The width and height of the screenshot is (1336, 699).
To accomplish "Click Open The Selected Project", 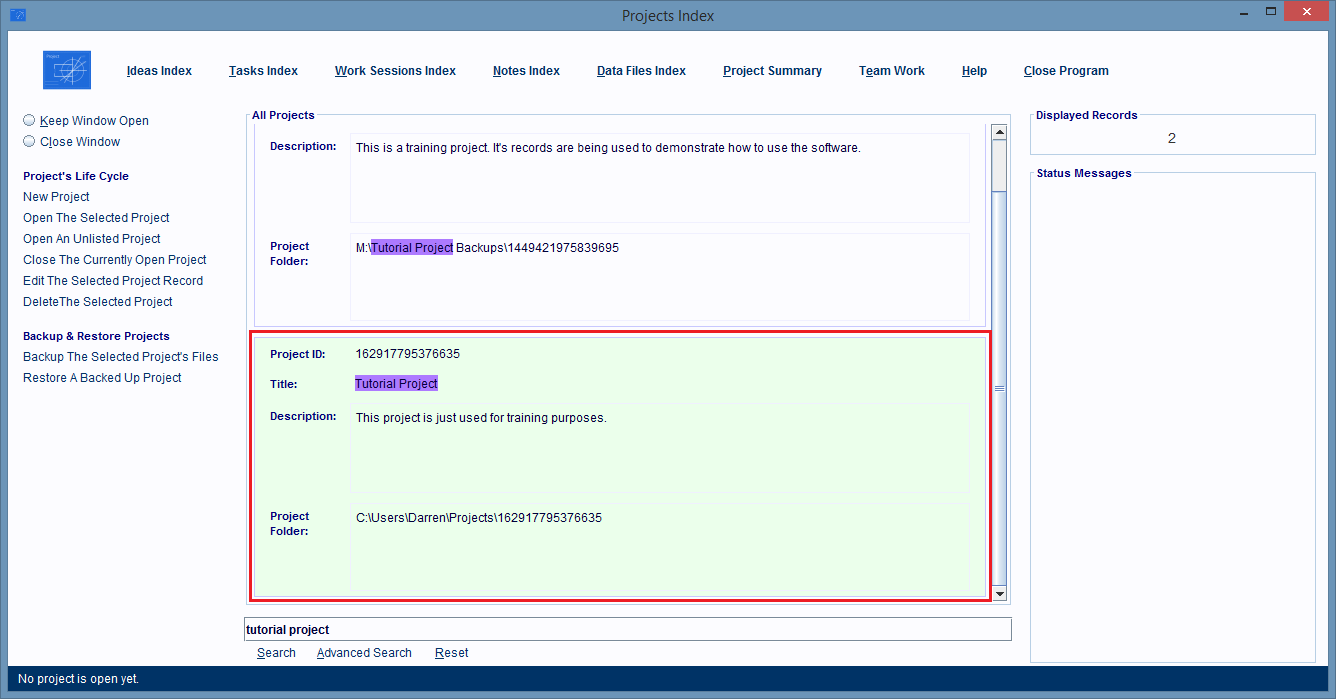I will [96, 218].
